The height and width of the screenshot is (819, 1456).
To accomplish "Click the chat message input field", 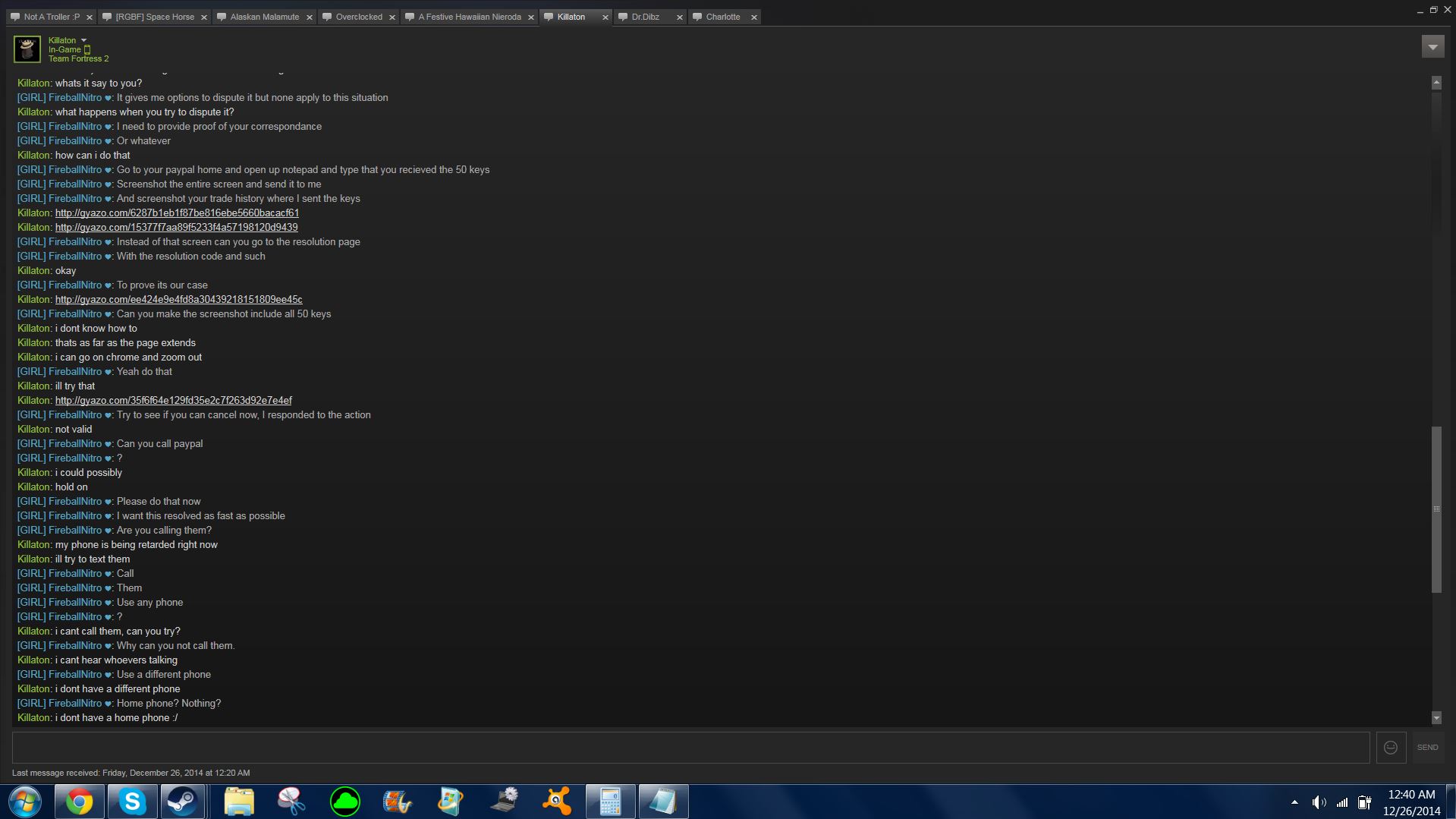I will (690, 748).
